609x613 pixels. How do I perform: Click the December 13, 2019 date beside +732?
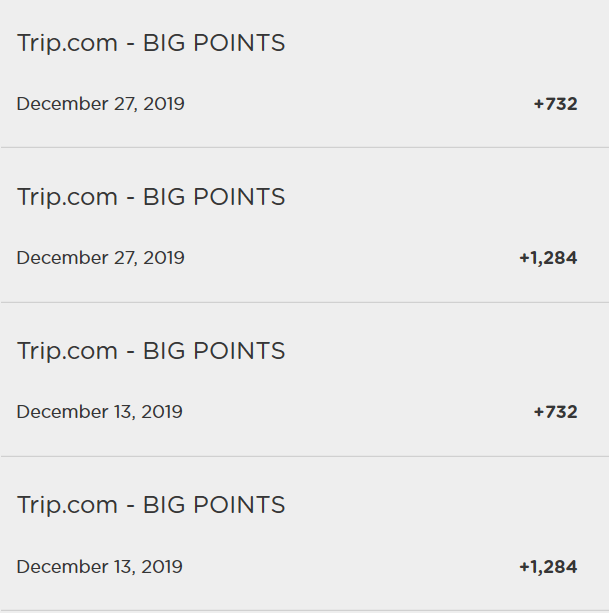point(99,412)
